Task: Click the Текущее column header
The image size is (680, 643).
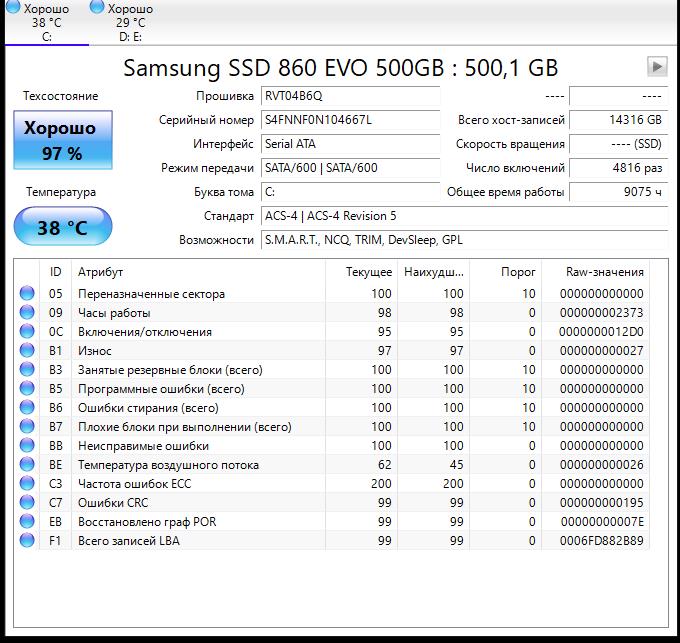Action: (361, 272)
